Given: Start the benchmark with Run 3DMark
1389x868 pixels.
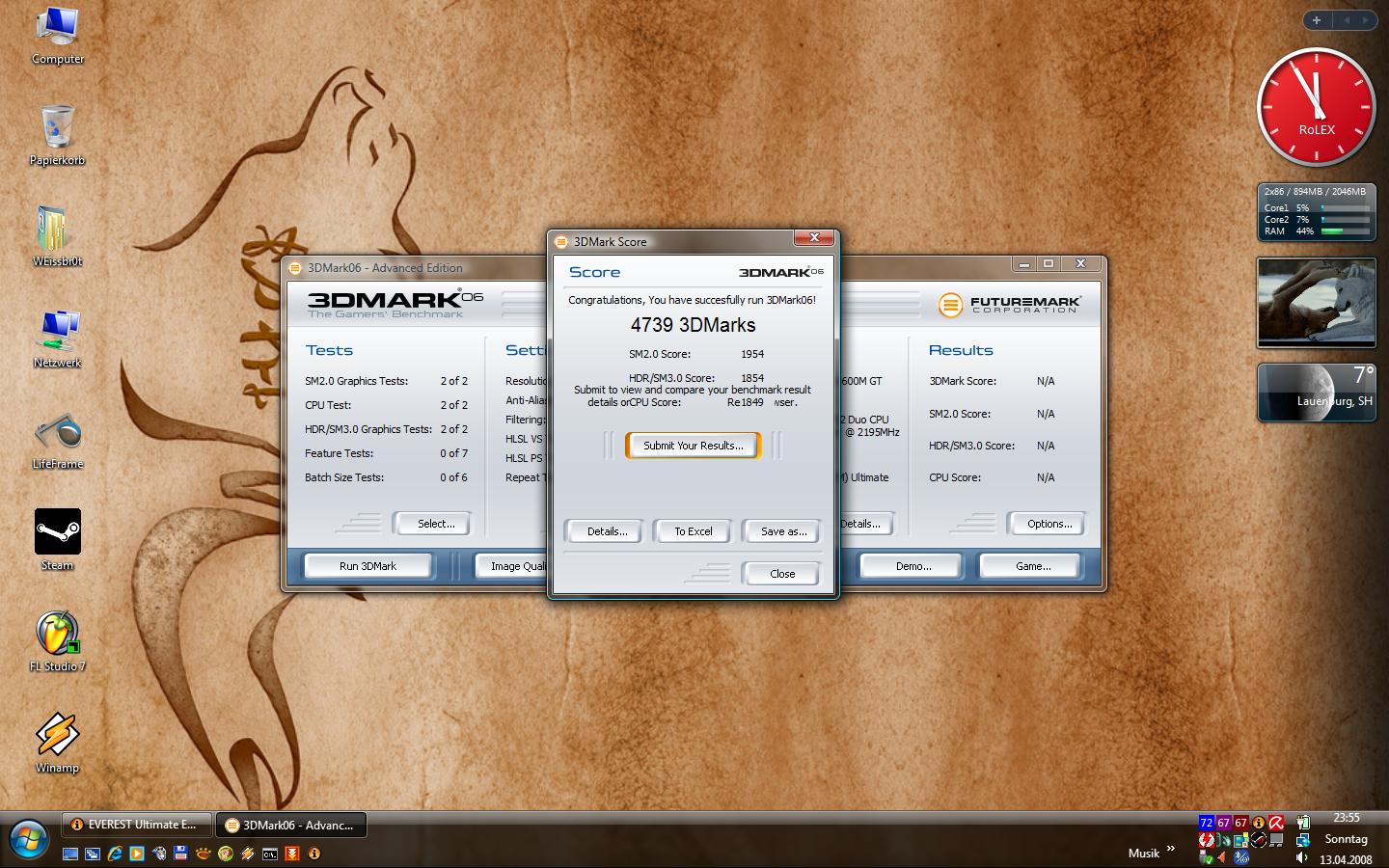Looking at the screenshot, I should coord(368,566).
